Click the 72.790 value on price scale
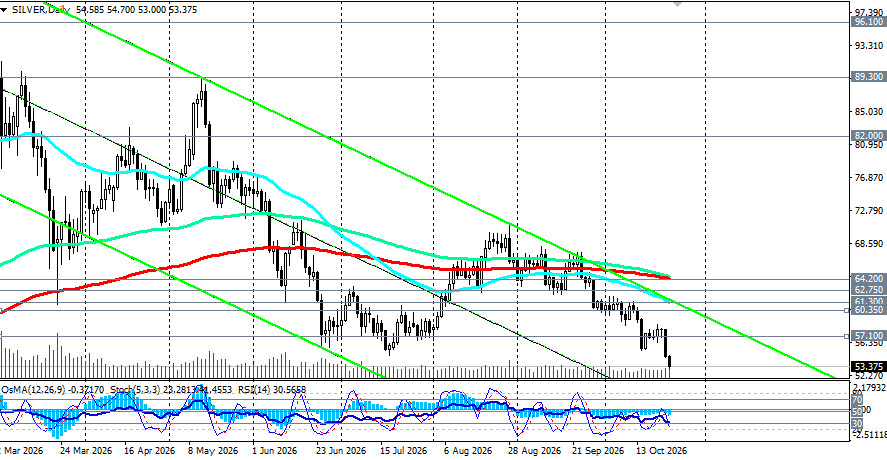This screenshot has height=460, width=887. (x=868, y=210)
